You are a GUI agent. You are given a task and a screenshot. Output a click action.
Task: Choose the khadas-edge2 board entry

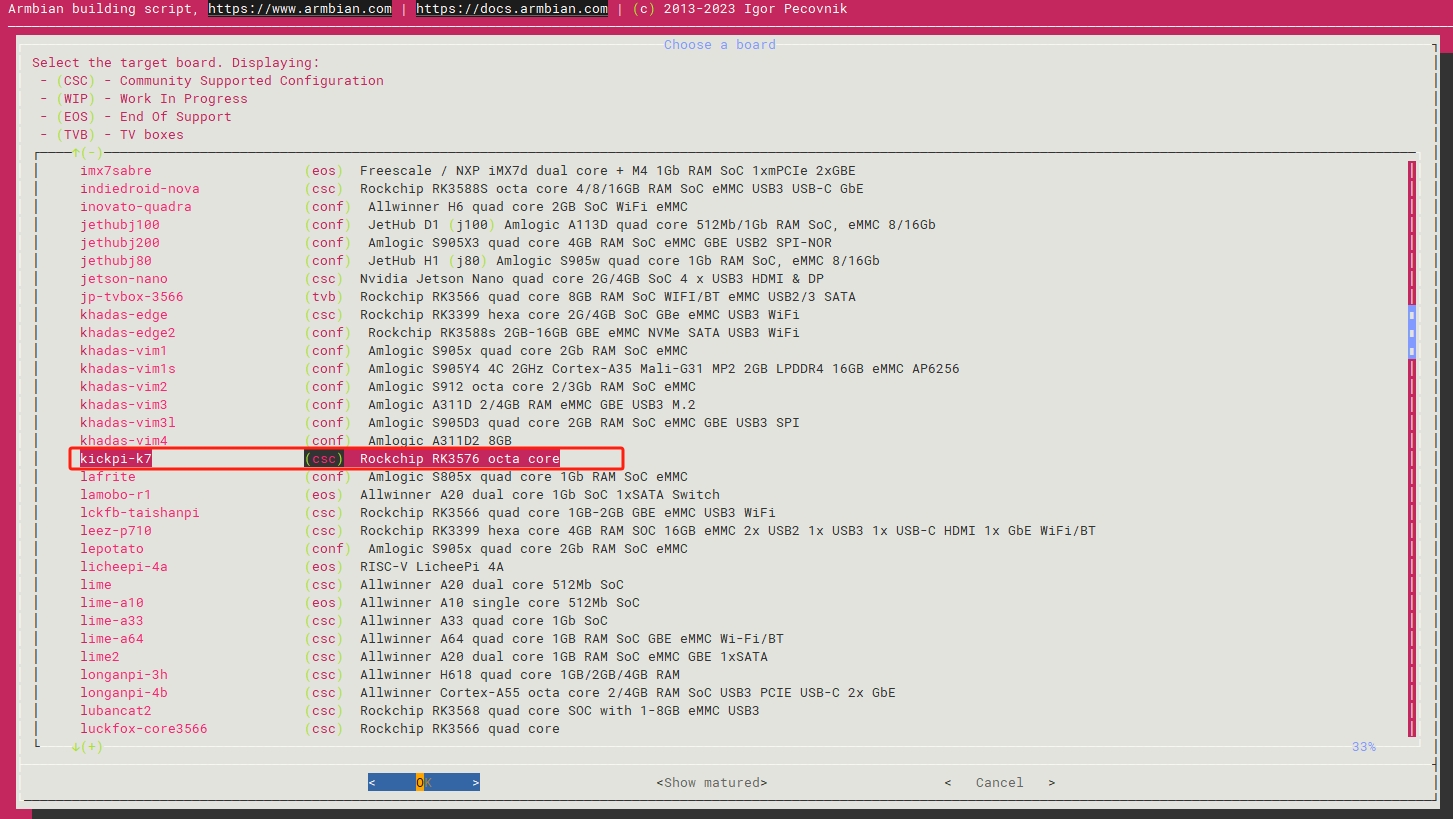(x=127, y=333)
